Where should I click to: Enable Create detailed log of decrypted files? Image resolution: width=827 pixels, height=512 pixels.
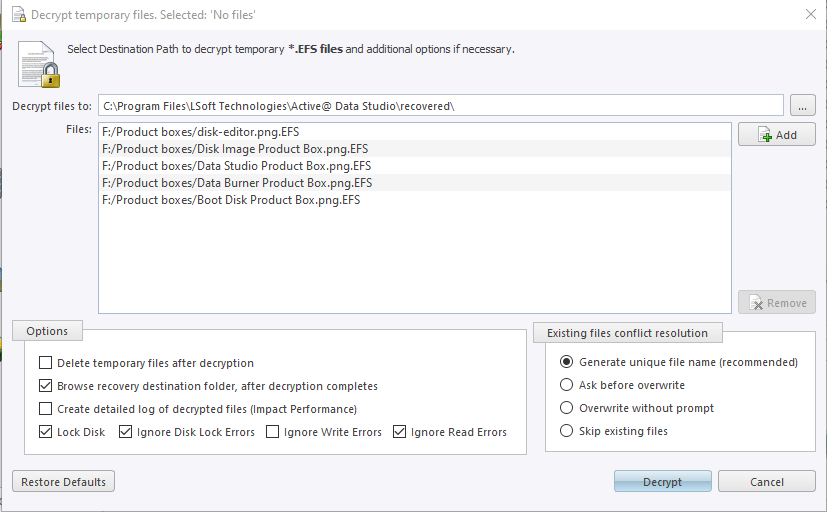click(x=45, y=409)
